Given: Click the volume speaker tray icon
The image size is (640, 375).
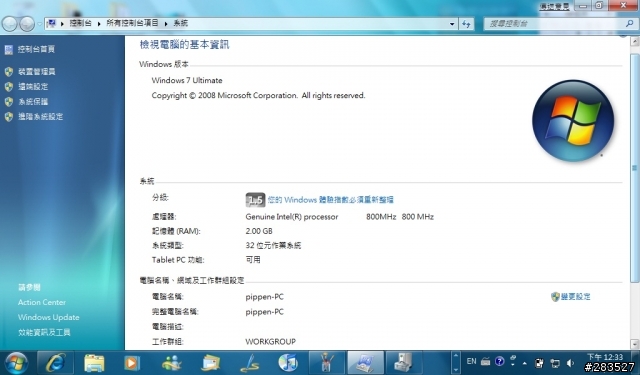Looking at the screenshot, I should (570, 363).
